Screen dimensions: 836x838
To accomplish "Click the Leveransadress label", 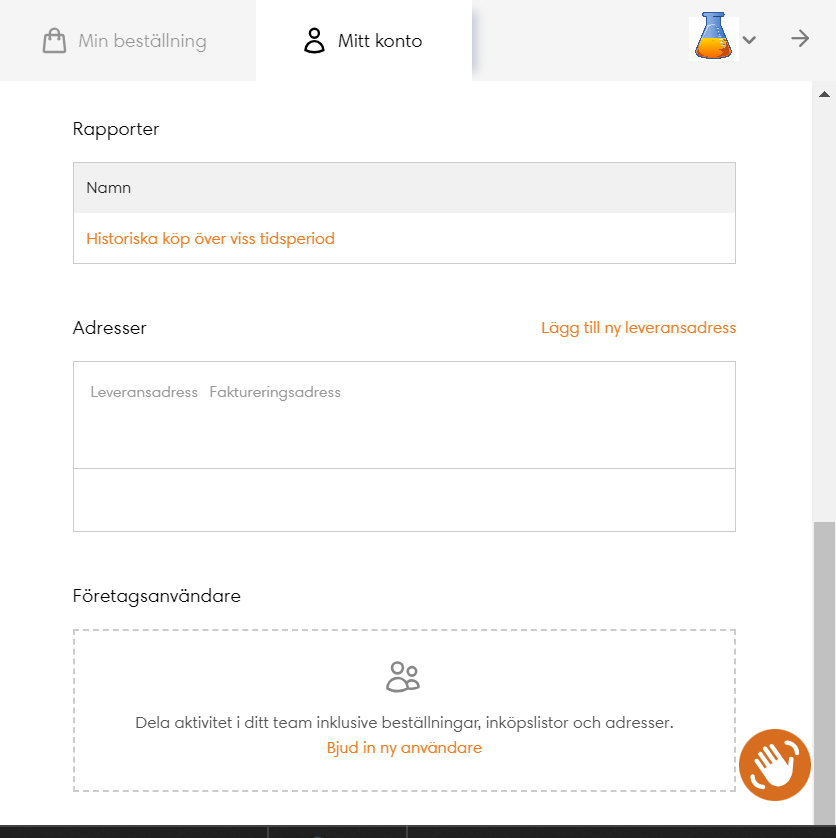I will click(x=144, y=392).
